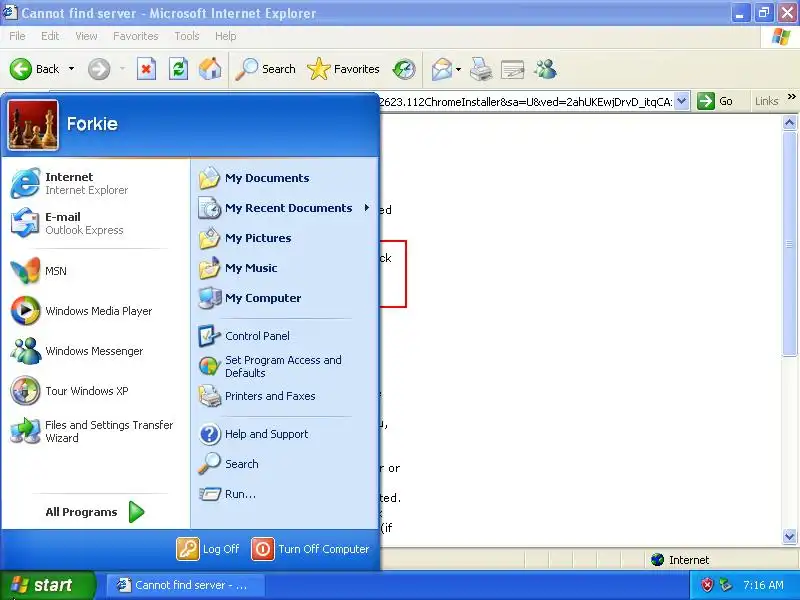
Task: Click the Internet zone status bar entry
Action: click(680, 560)
